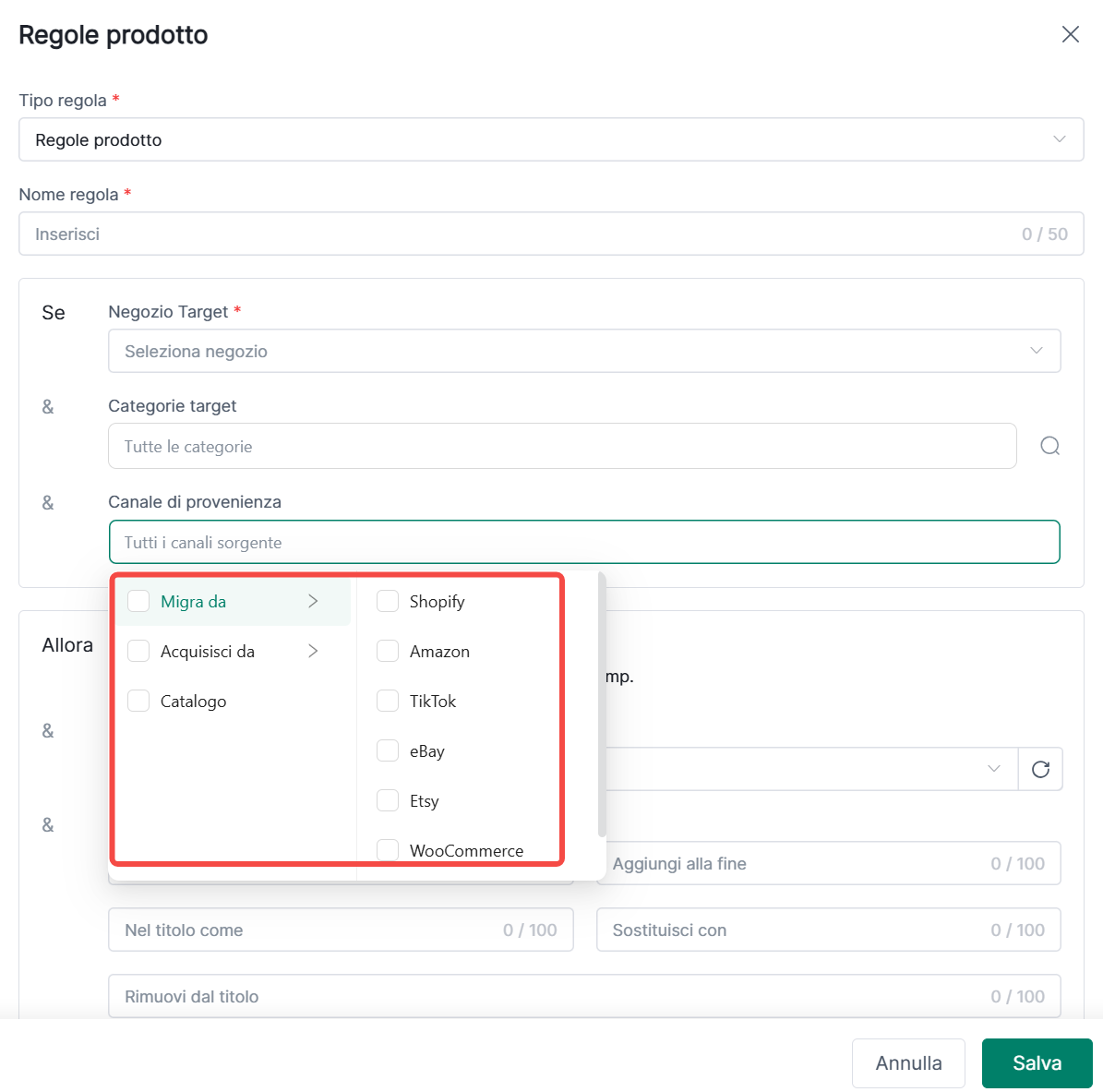
Task: Open the Tipo regola dropdown
Action: (x=551, y=139)
